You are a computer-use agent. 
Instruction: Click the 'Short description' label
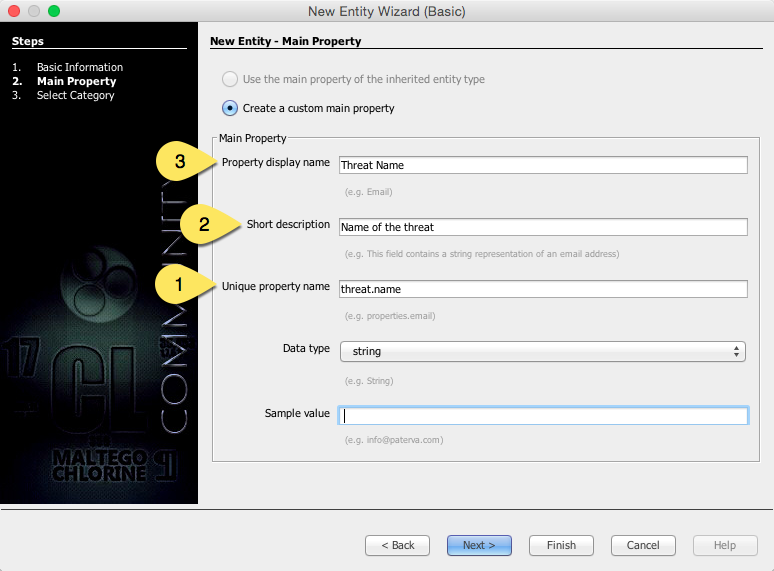pos(288,225)
